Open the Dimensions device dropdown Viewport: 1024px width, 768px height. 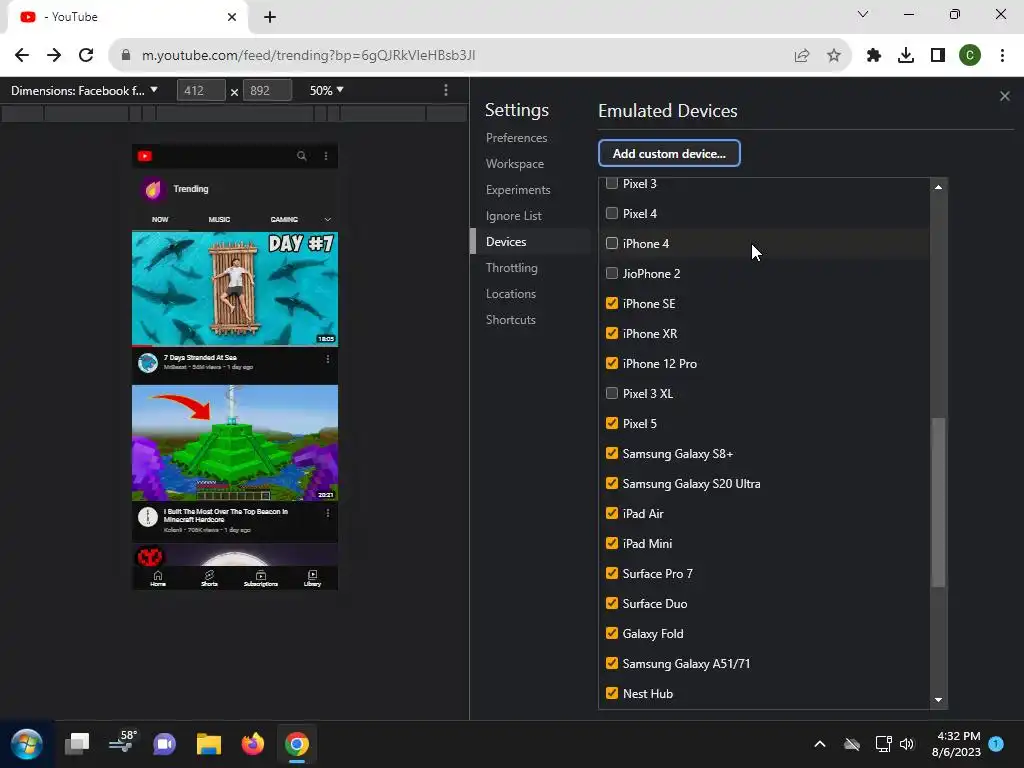(x=84, y=90)
